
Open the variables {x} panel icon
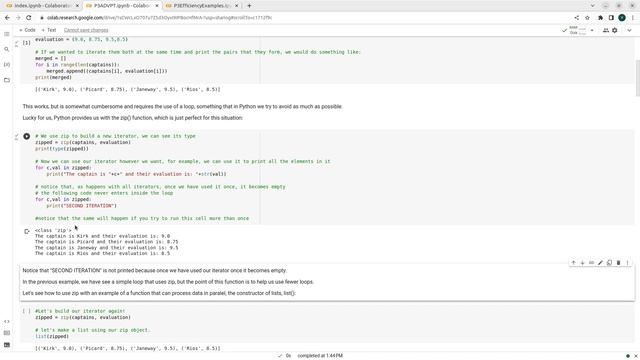7,64
